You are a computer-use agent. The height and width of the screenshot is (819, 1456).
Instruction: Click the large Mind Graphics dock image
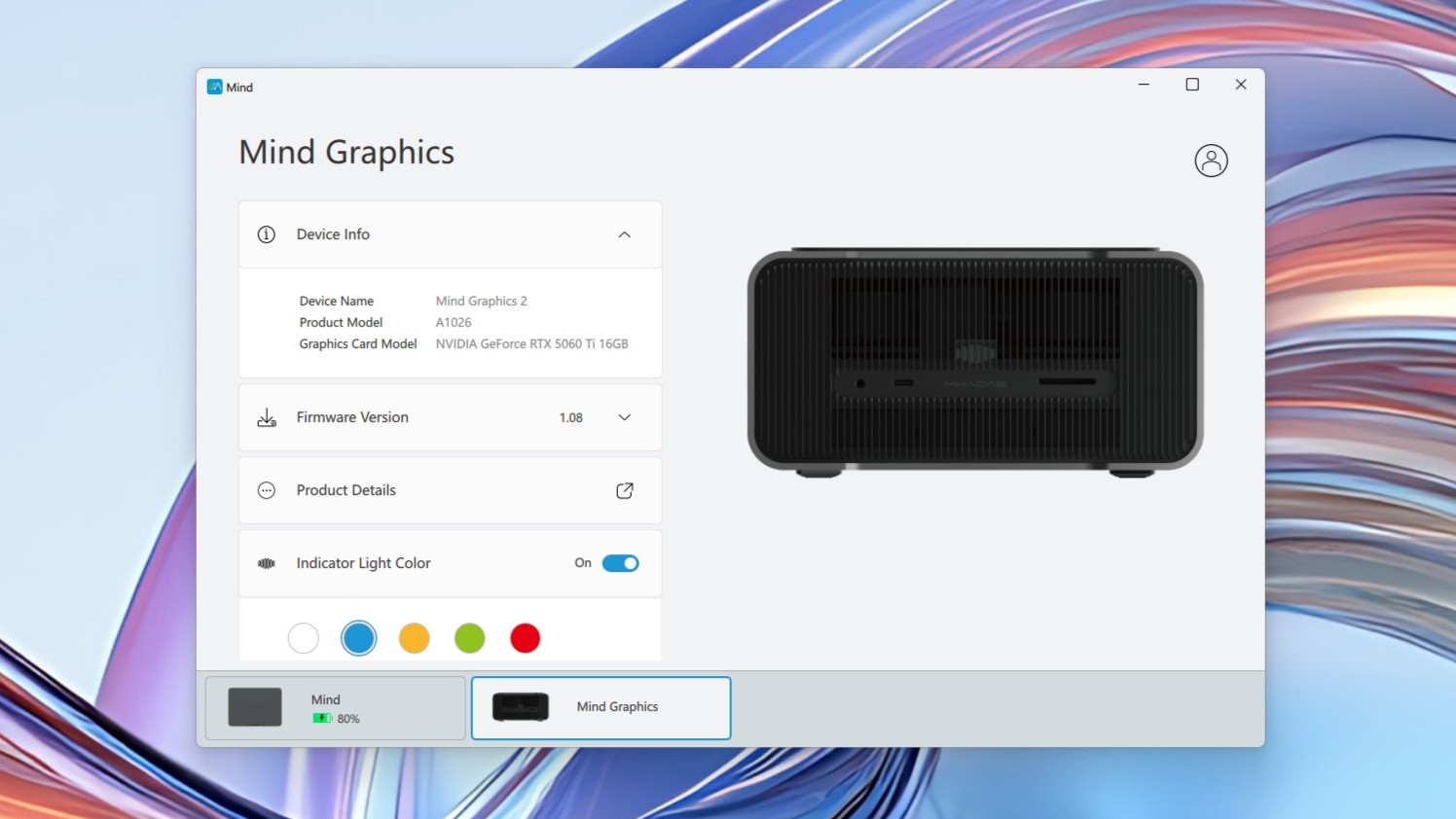point(975,363)
